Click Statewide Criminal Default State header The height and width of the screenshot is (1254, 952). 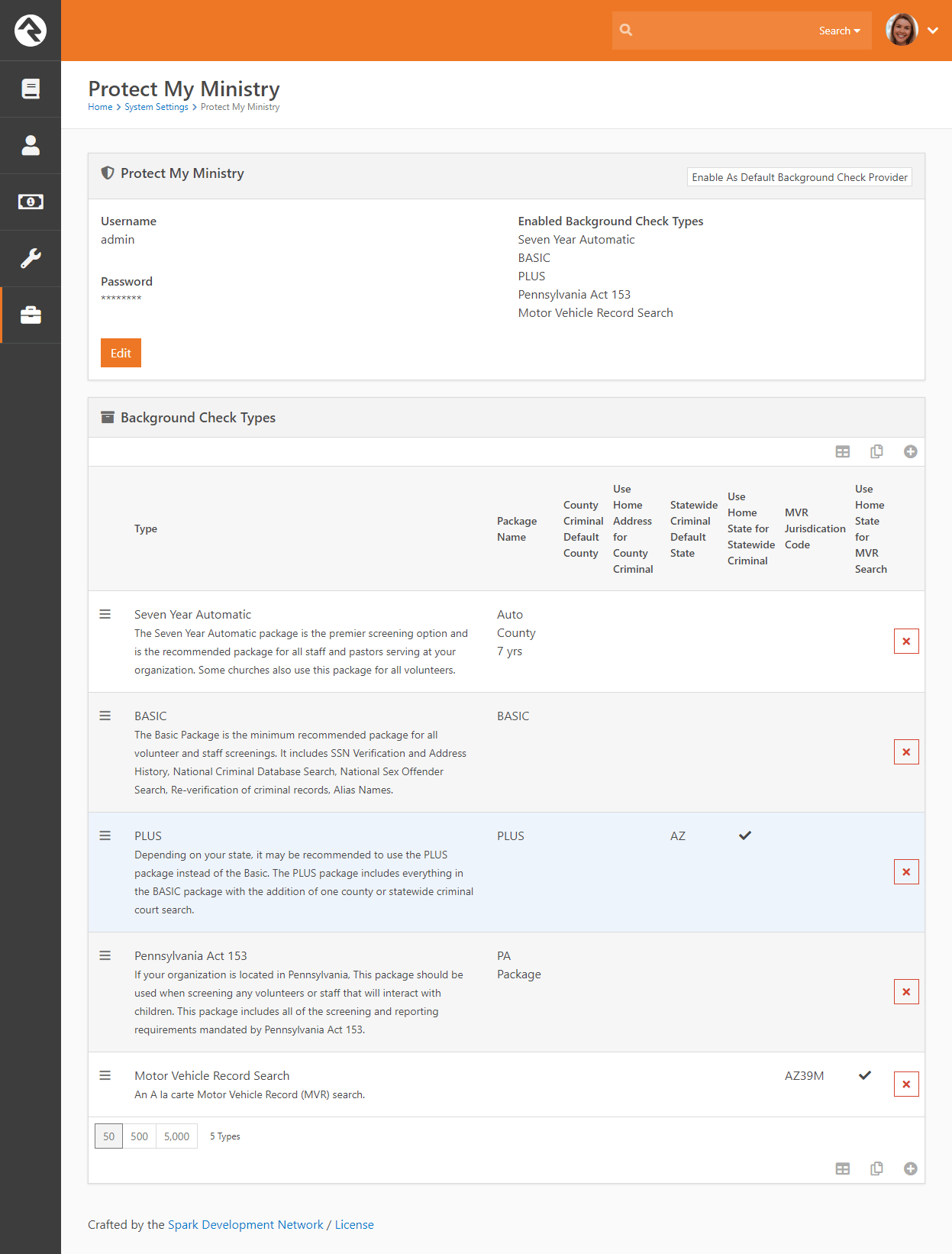click(693, 528)
